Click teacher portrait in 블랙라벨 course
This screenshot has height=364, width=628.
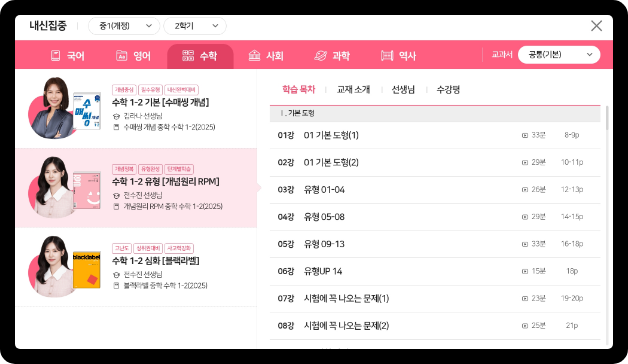click(52, 267)
